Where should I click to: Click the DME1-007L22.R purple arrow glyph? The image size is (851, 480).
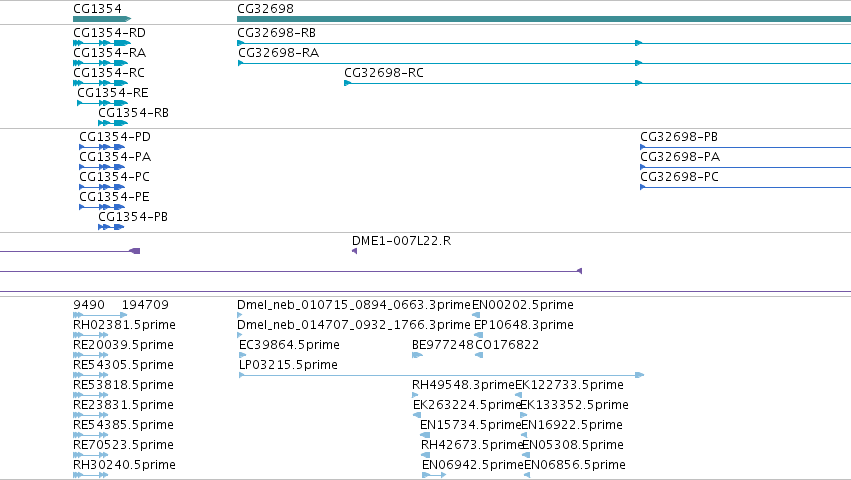[354, 251]
